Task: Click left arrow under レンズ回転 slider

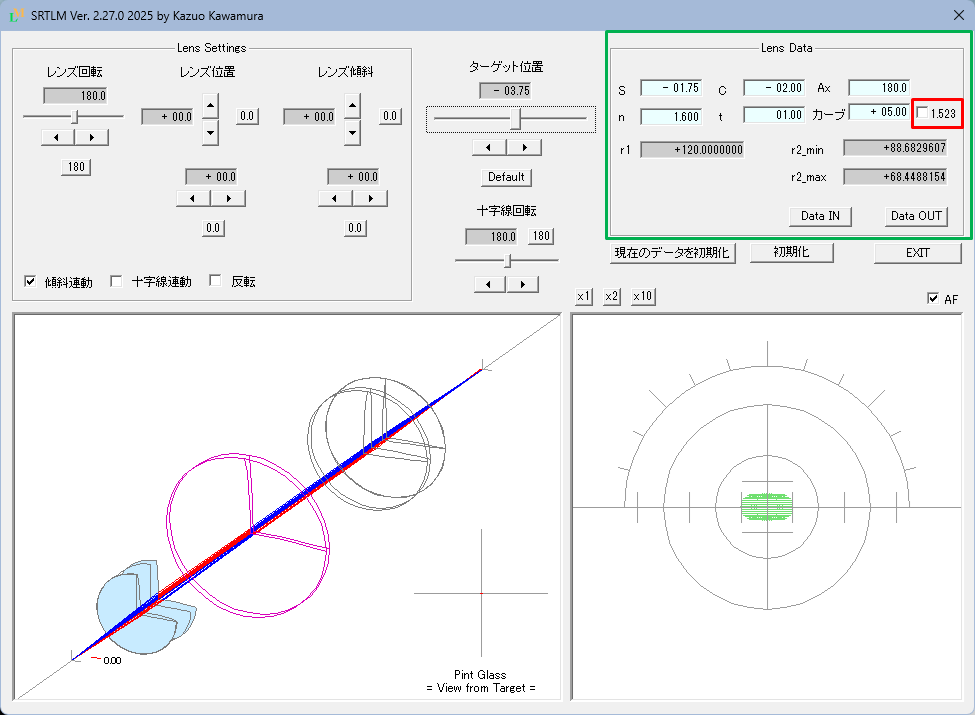Action: tap(58, 137)
